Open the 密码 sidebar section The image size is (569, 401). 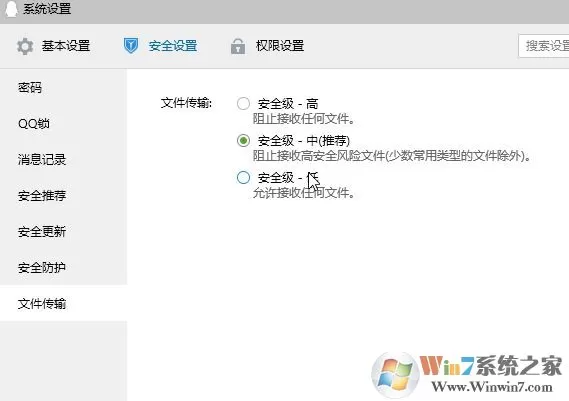click(x=64, y=88)
